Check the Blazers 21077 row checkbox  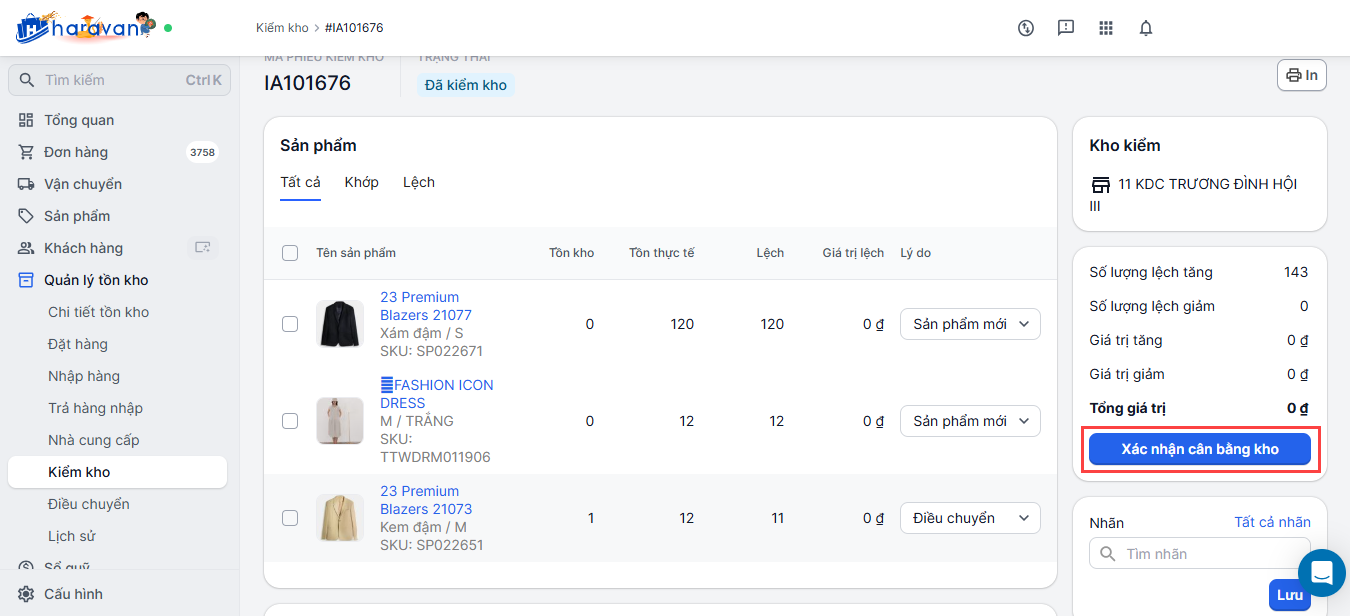290,324
